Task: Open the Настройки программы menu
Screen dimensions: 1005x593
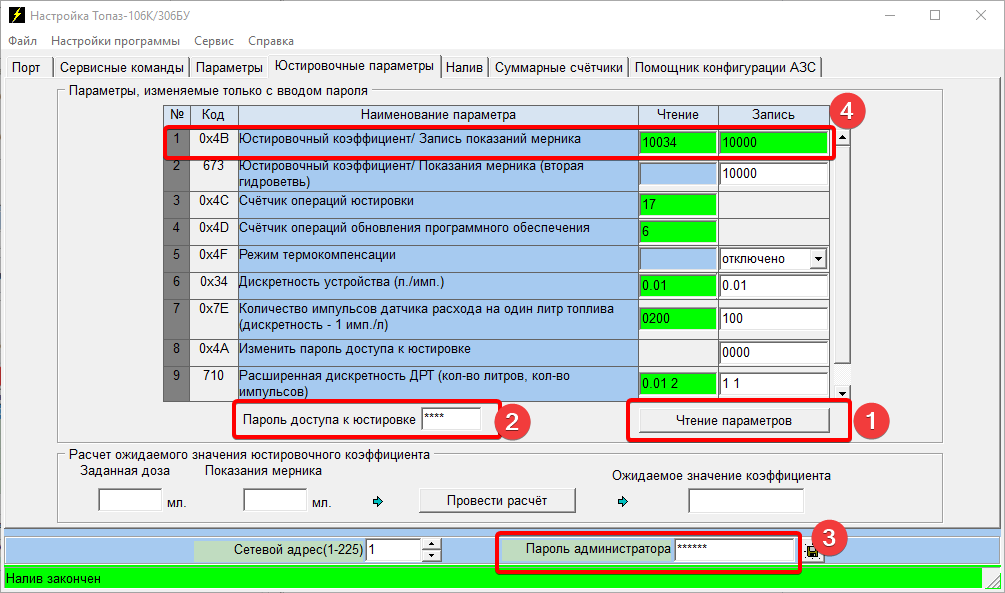Action: (115, 41)
